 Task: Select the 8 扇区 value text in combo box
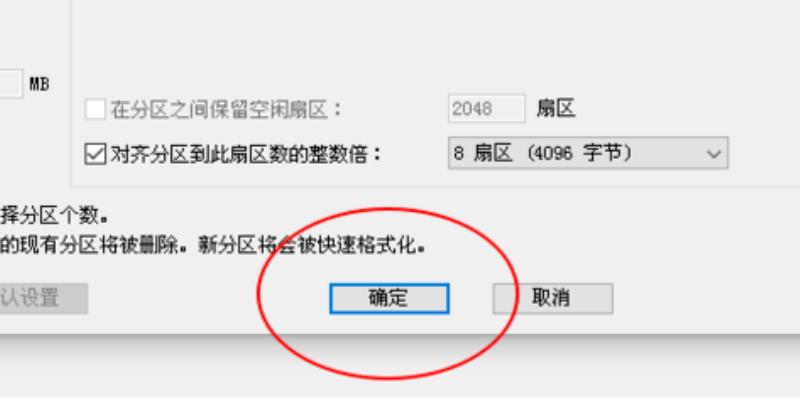click(482, 153)
